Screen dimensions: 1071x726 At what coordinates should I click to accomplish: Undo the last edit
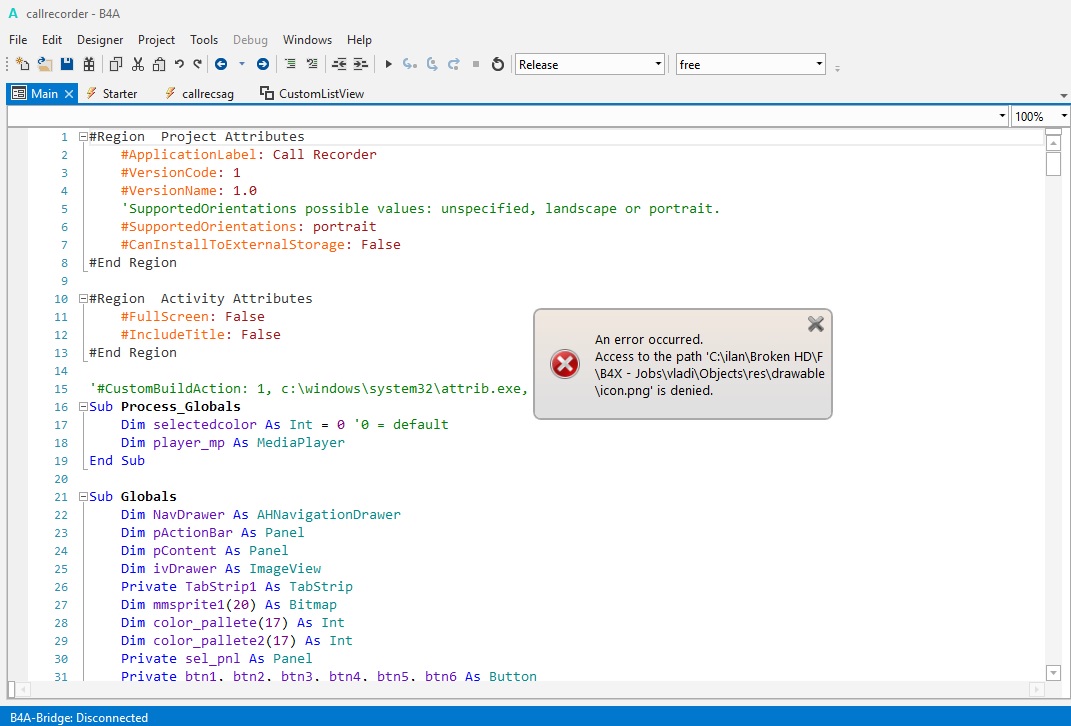[x=178, y=64]
